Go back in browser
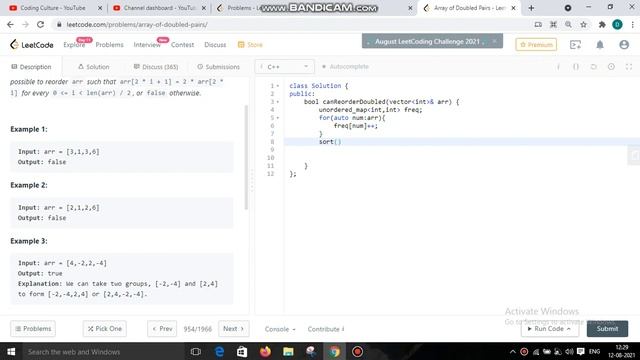 pyautogui.click(x=10, y=24)
